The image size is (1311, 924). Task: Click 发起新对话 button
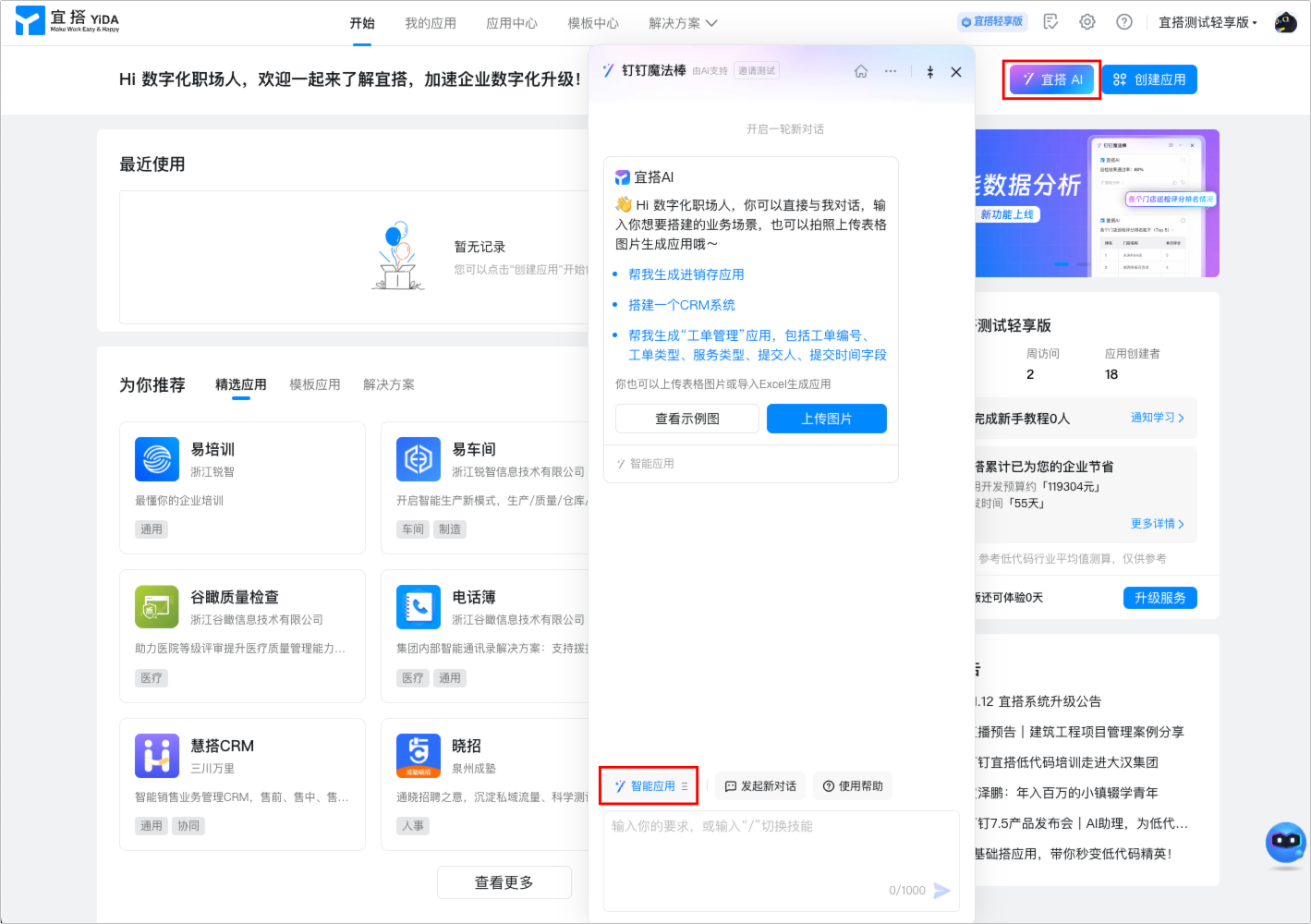(x=760, y=786)
